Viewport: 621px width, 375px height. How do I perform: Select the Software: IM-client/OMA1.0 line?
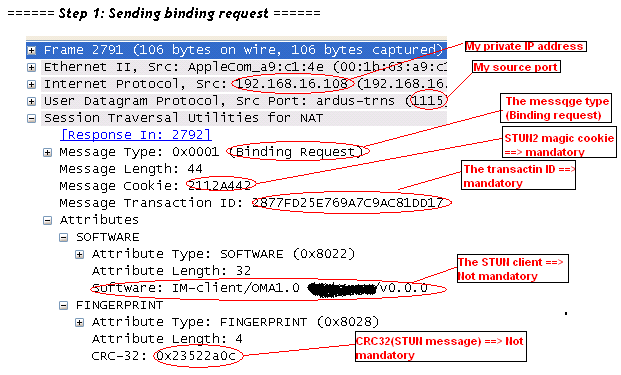click(260, 288)
